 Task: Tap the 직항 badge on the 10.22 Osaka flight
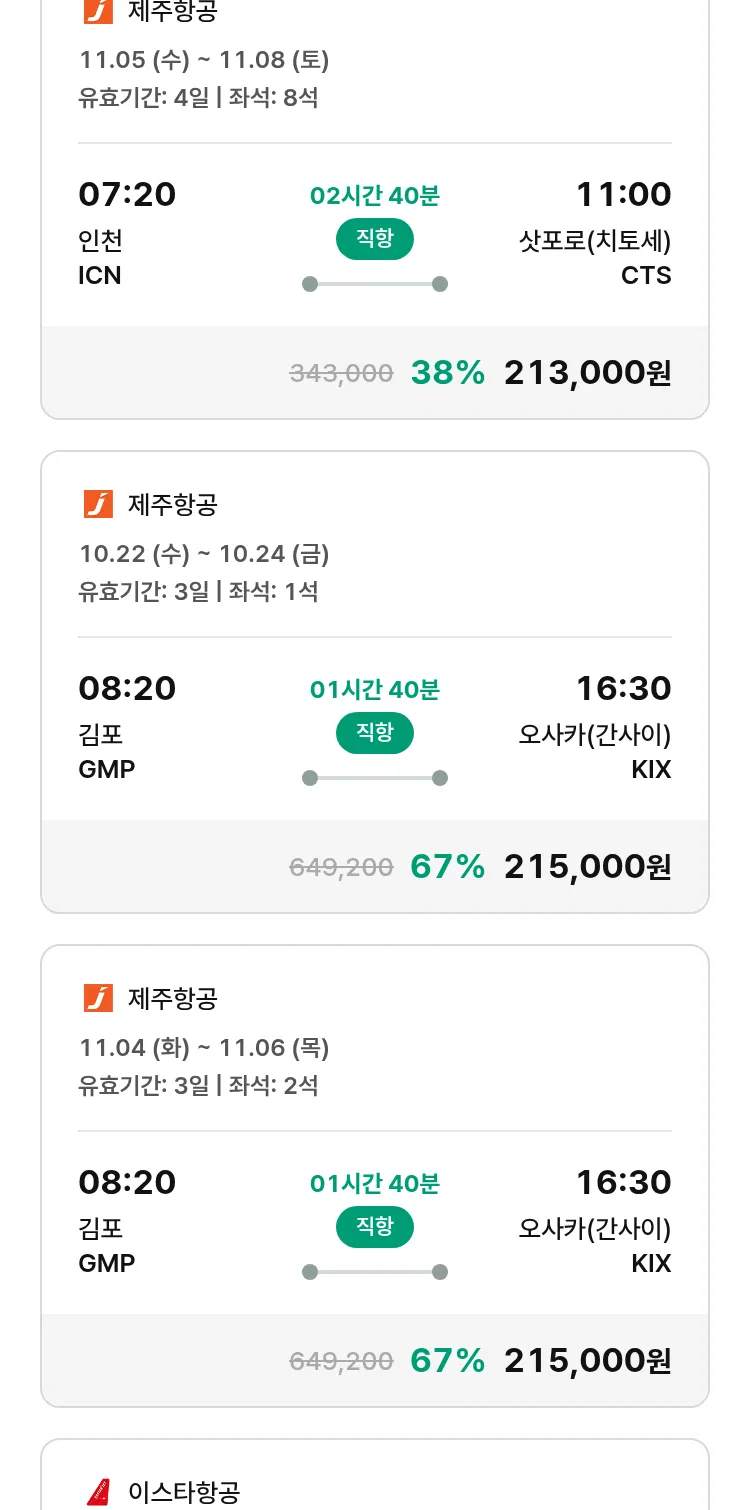tap(374, 733)
